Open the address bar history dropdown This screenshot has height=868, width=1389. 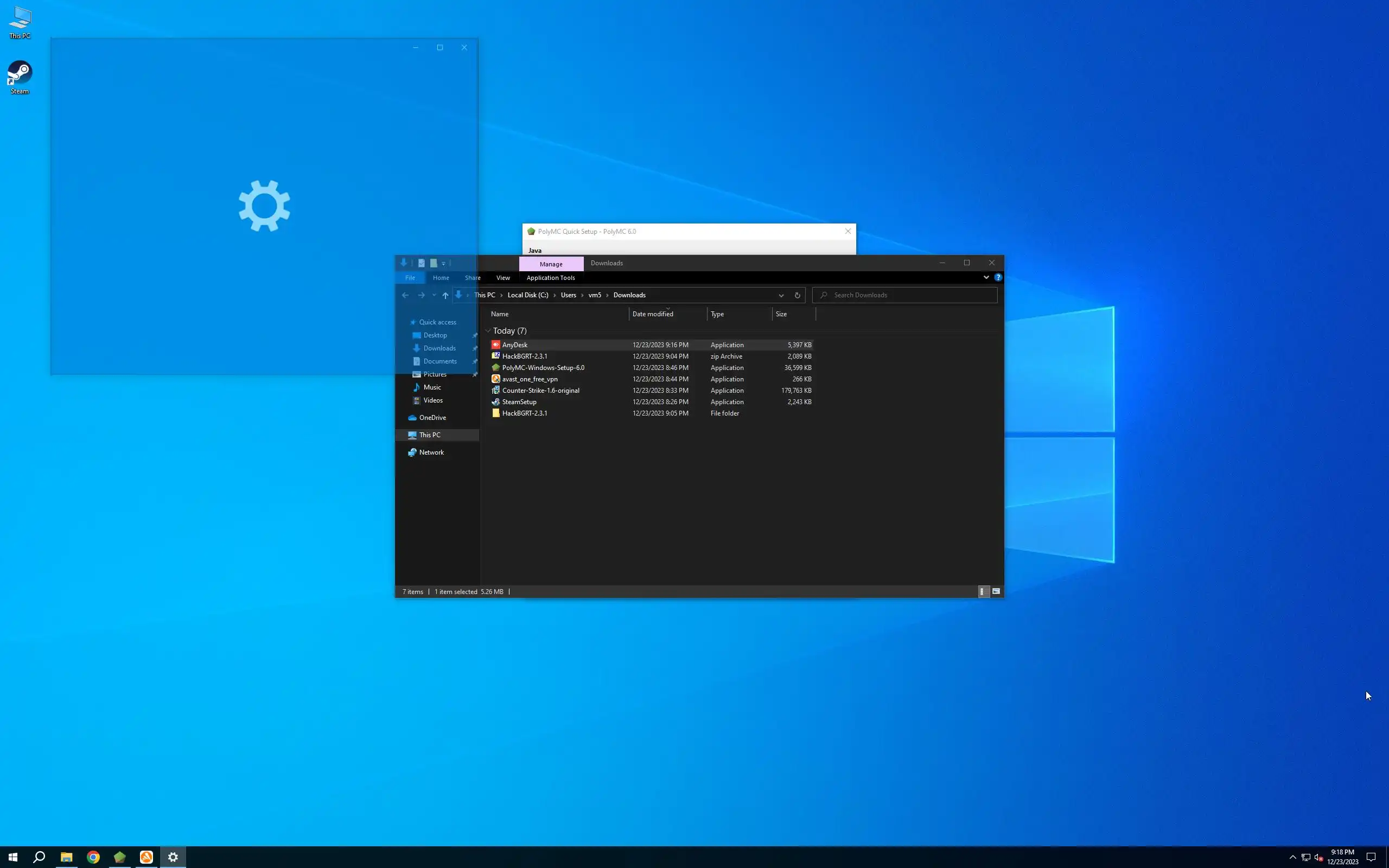pyautogui.click(x=781, y=295)
